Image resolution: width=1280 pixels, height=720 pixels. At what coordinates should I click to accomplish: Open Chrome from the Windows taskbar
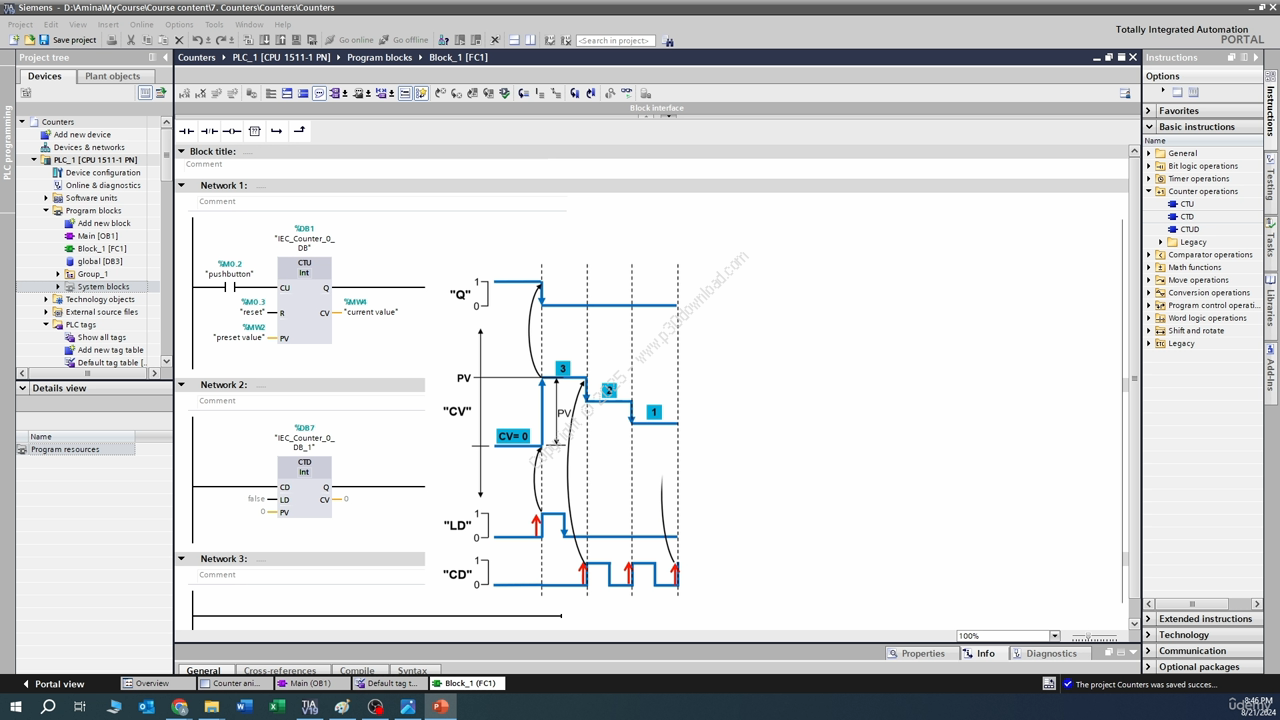(180, 707)
